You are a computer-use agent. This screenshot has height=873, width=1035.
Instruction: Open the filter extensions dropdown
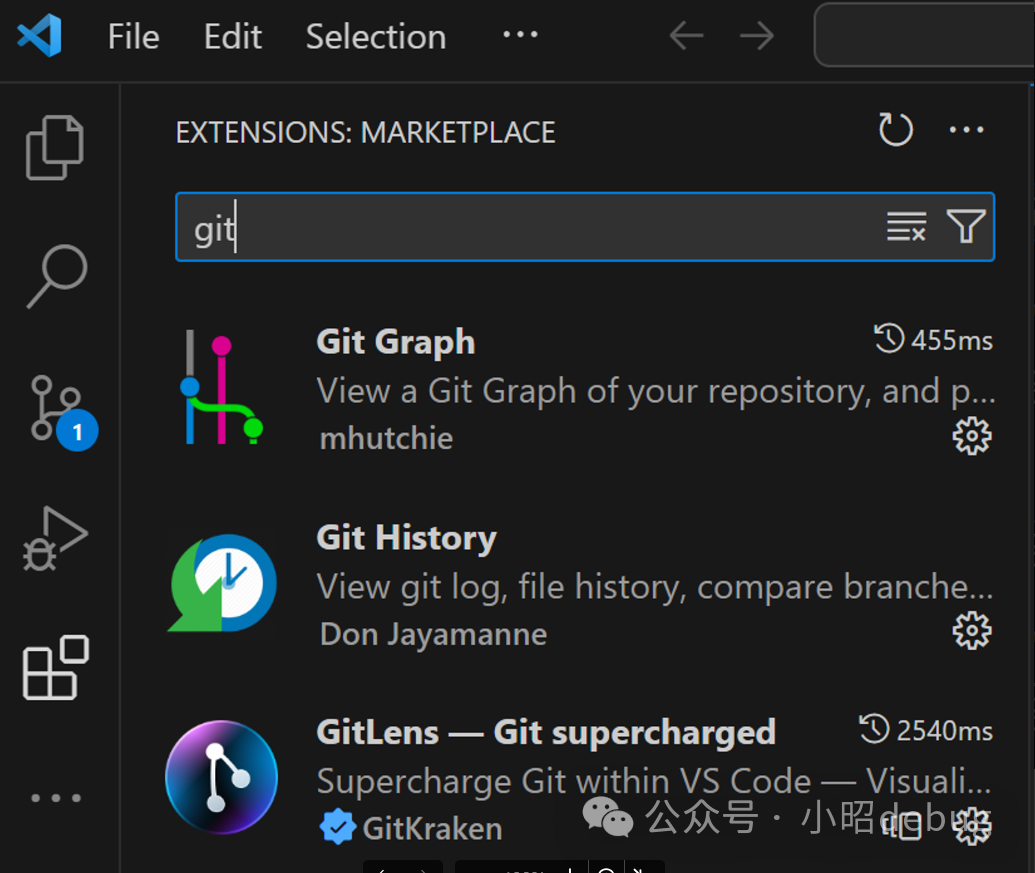(x=966, y=226)
